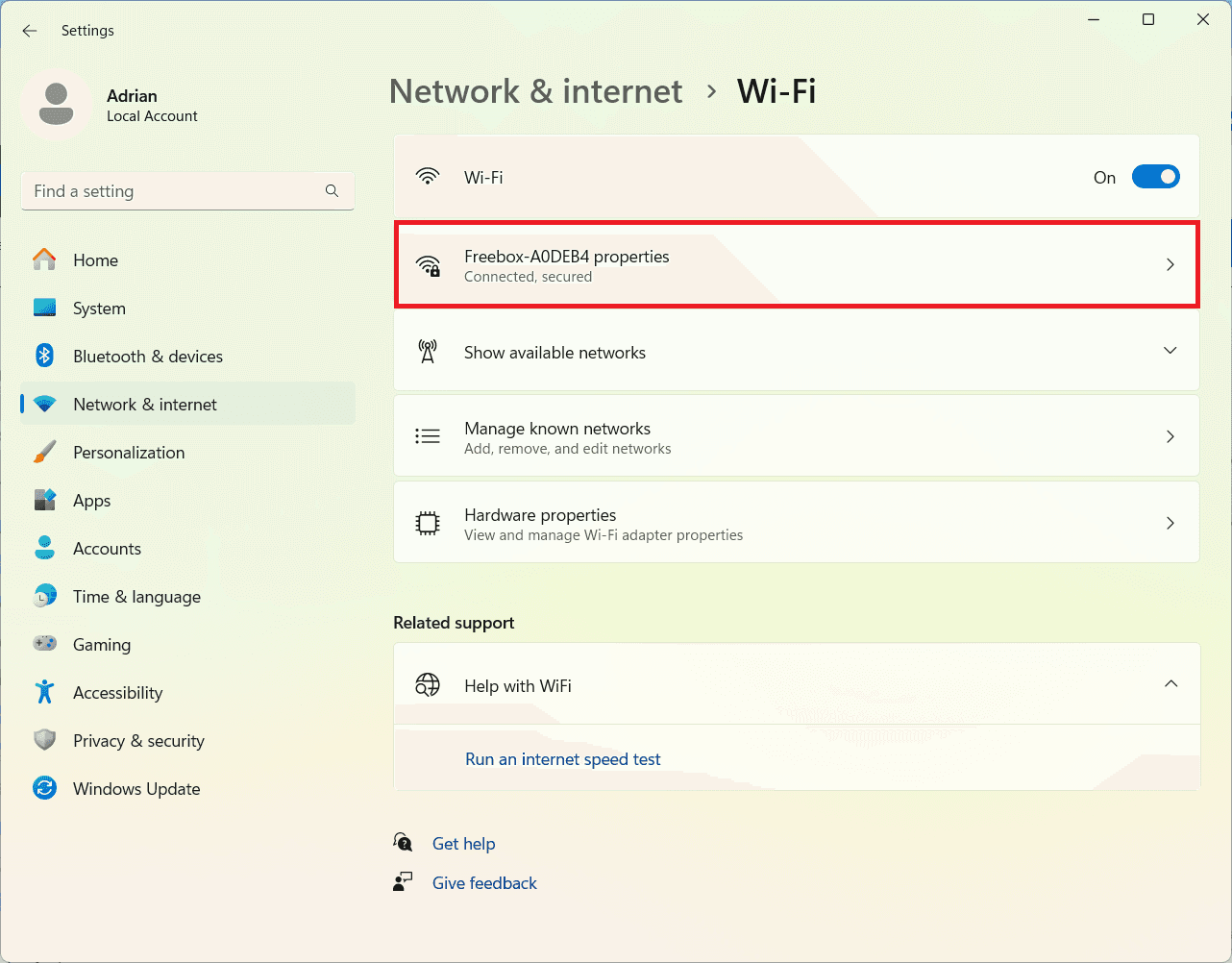Click the Privacy & security shield icon
This screenshot has height=963, width=1232.
[44, 740]
